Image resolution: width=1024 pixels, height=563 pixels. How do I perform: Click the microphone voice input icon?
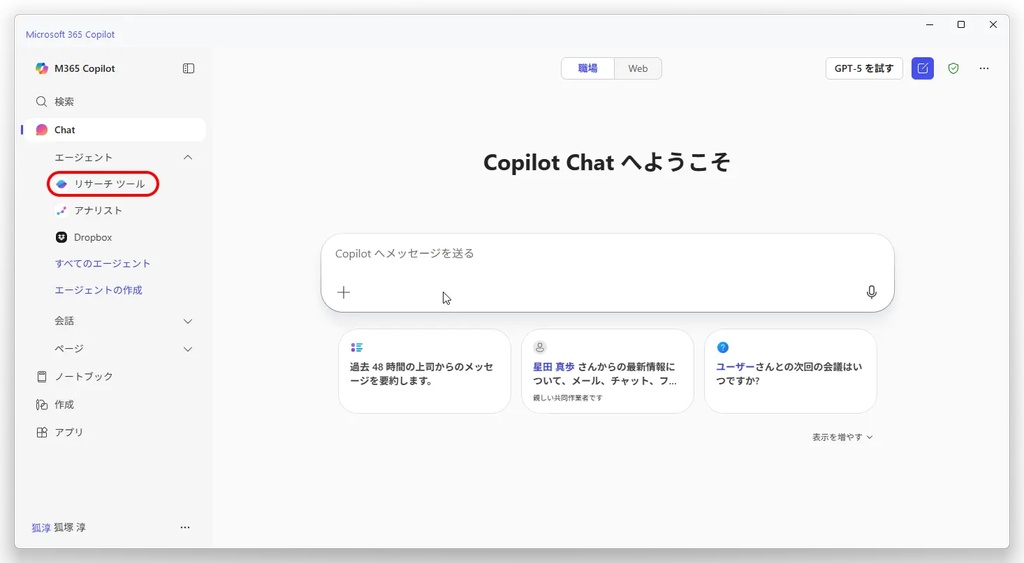[x=871, y=292]
